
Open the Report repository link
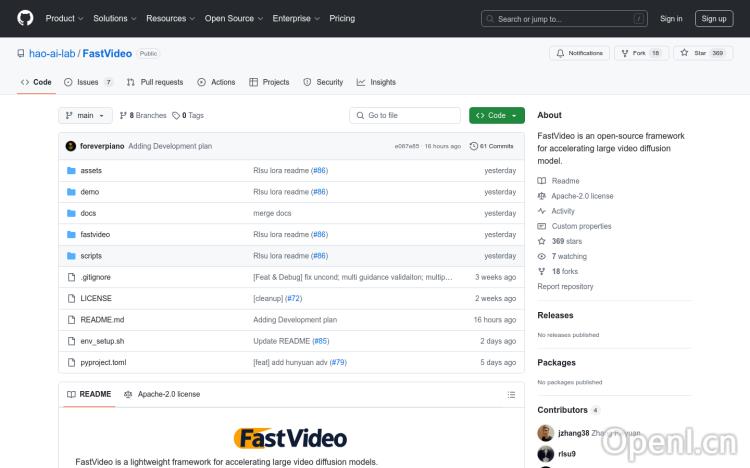coord(565,286)
